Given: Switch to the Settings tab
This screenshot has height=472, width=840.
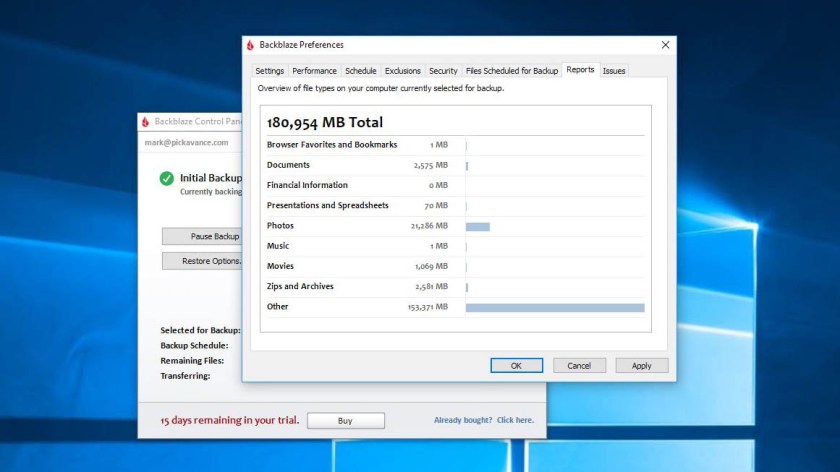Looking at the screenshot, I should point(269,71).
